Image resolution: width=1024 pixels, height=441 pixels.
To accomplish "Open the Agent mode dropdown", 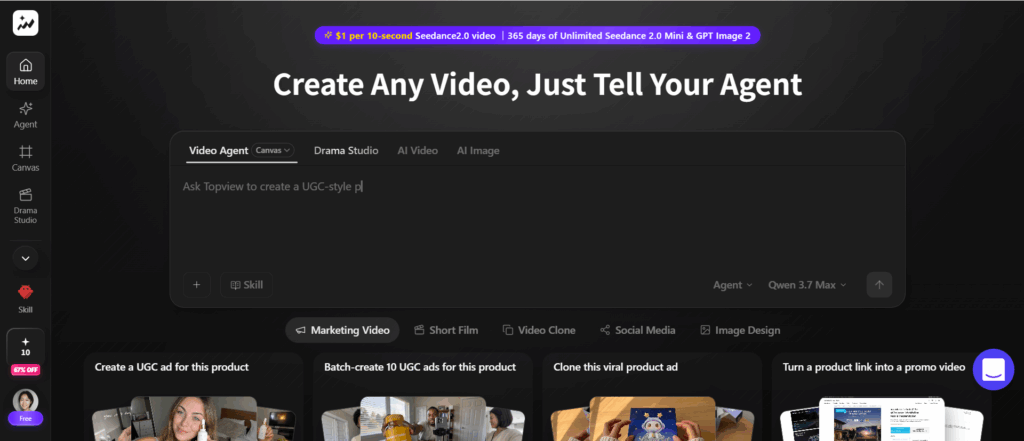I will (x=733, y=285).
